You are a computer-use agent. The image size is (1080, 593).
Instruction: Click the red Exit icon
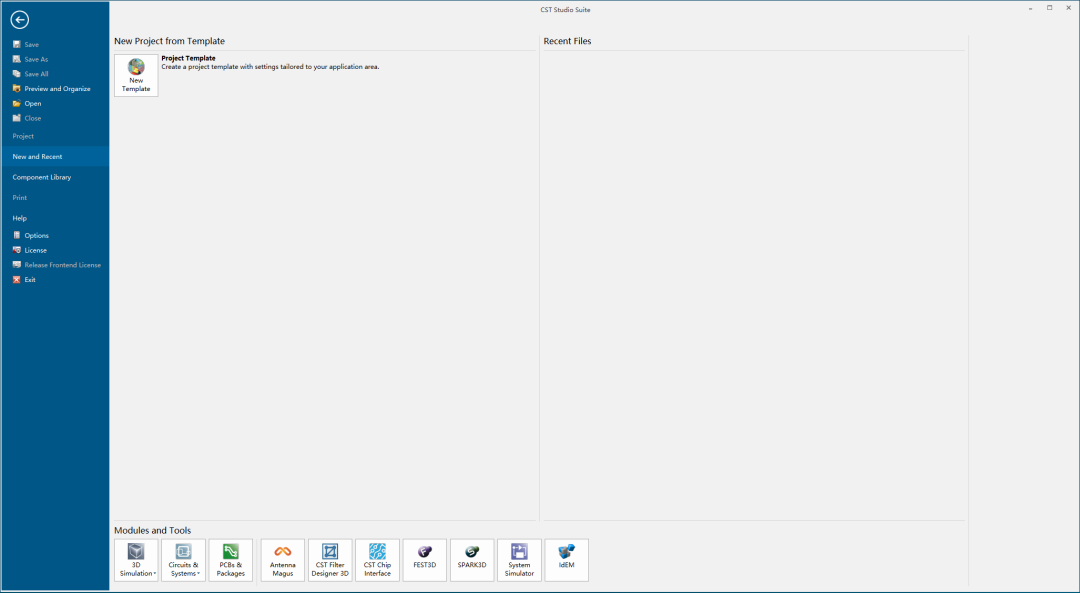pos(17,280)
